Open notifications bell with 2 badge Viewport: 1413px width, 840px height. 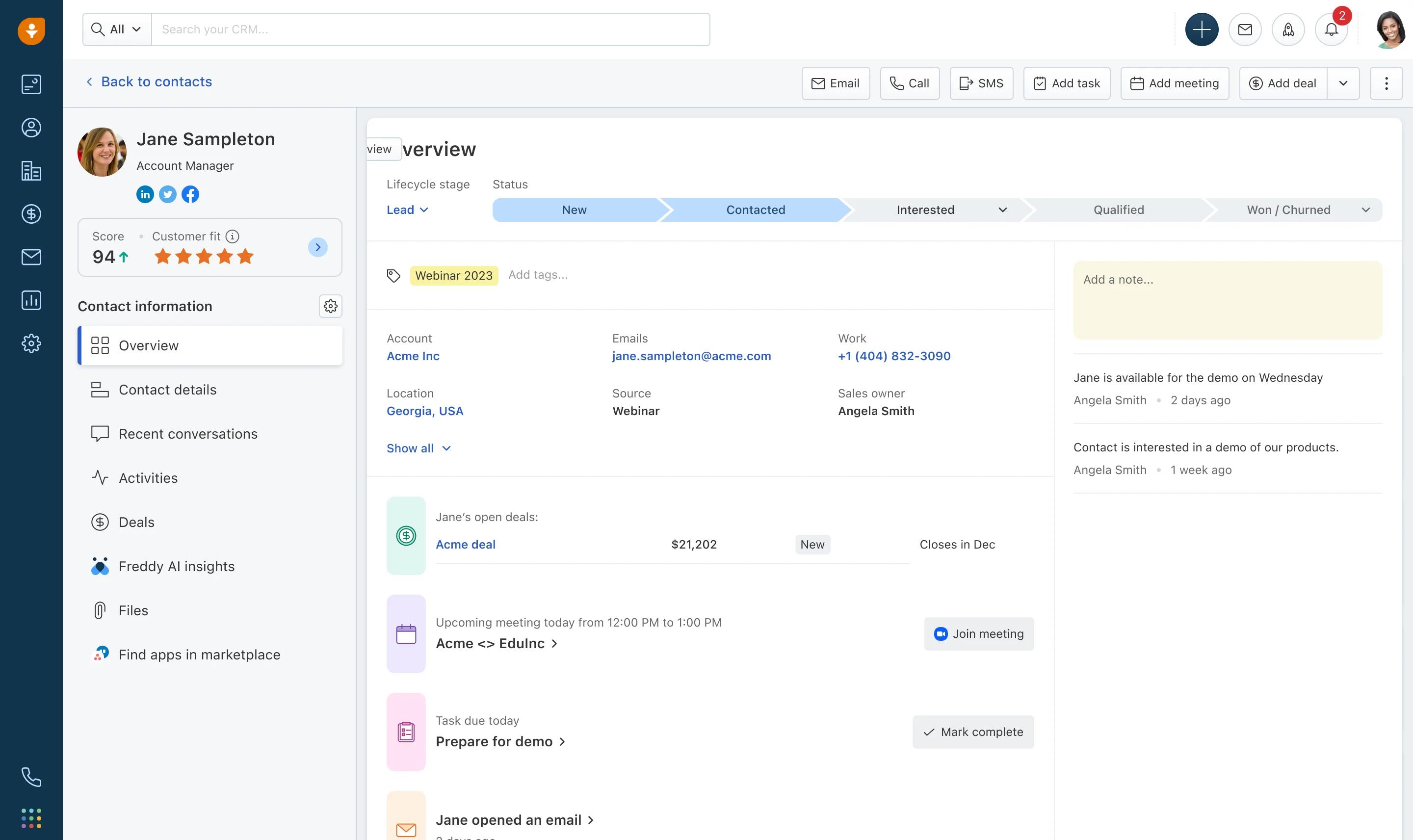1332,29
